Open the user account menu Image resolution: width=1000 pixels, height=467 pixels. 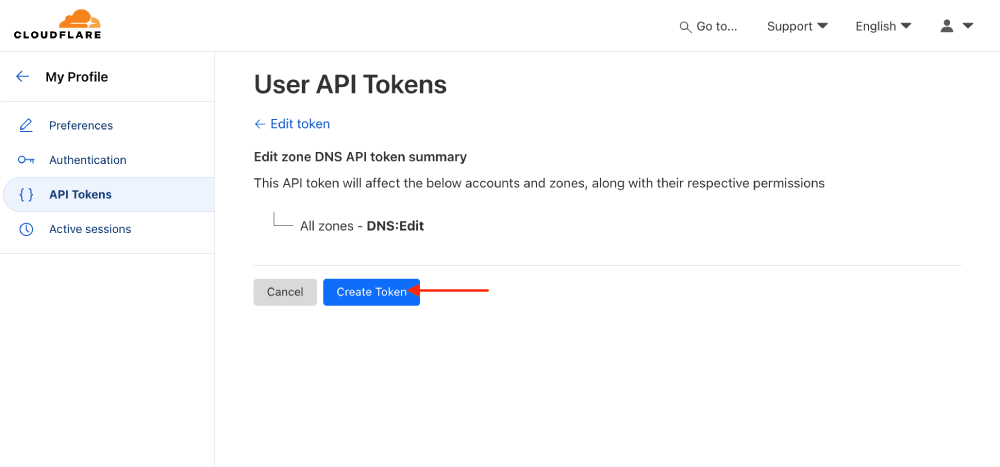(957, 26)
